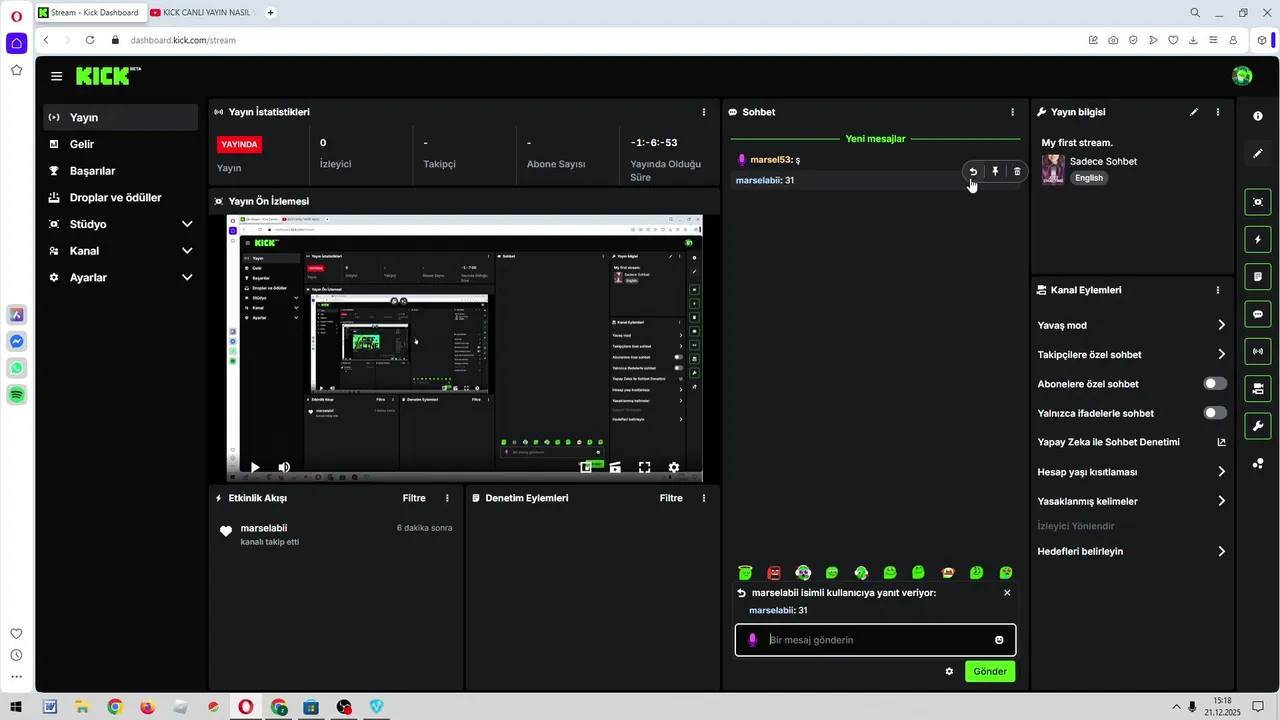This screenshot has height=720, width=1280.
Task: Open the hamburger menu next to KICK logo
Action: pyautogui.click(x=57, y=76)
